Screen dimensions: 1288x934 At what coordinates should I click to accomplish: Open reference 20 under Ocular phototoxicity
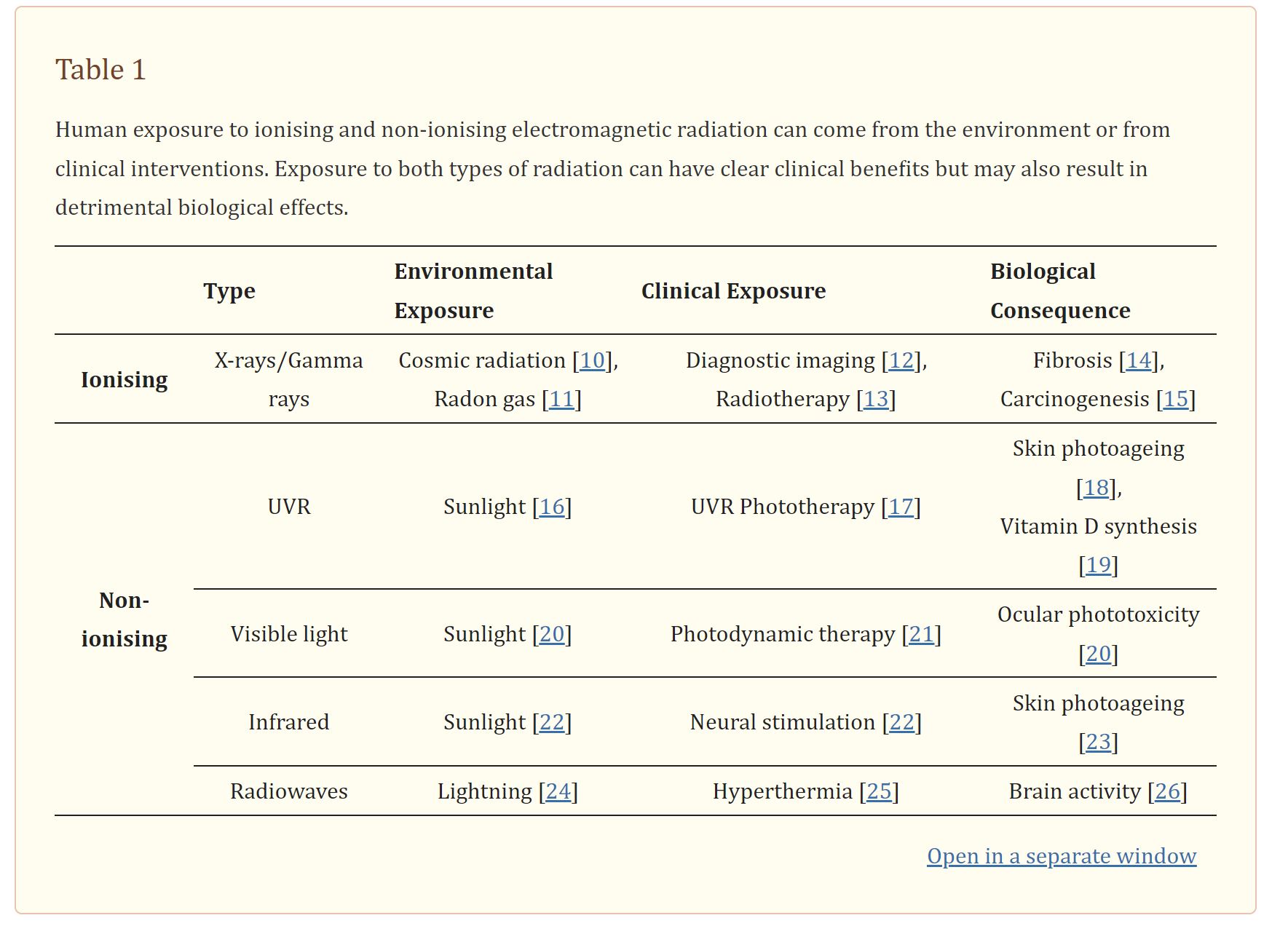tap(1098, 654)
